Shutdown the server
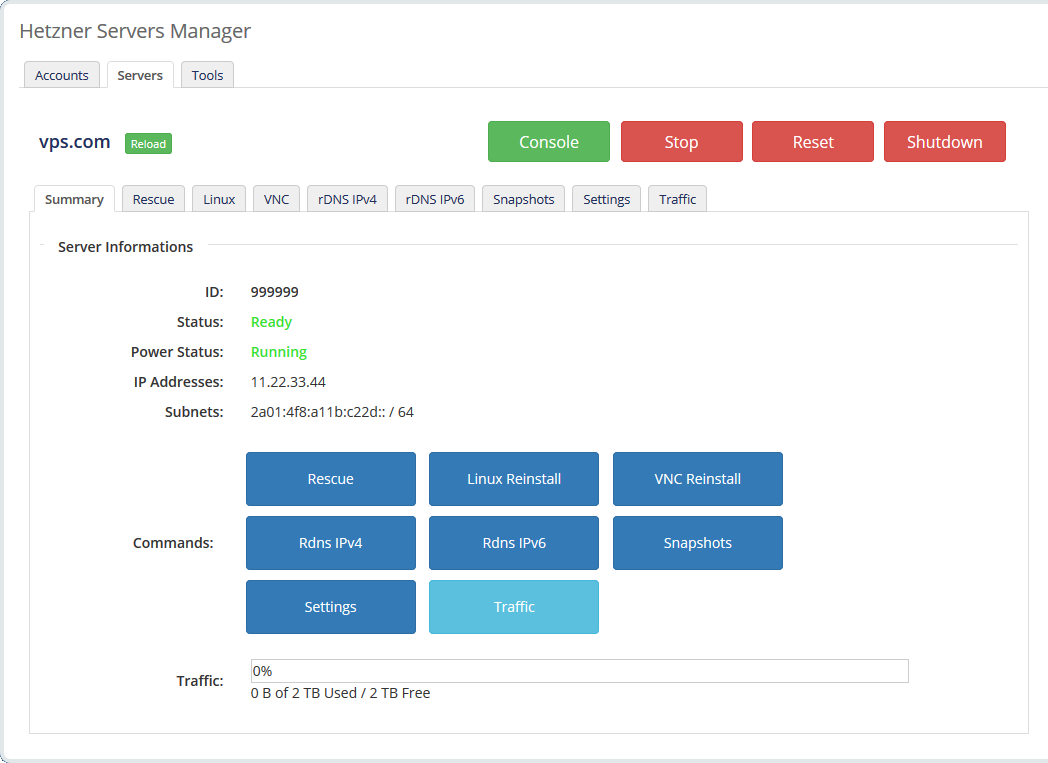The height and width of the screenshot is (763, 1048). coord(944,141)
